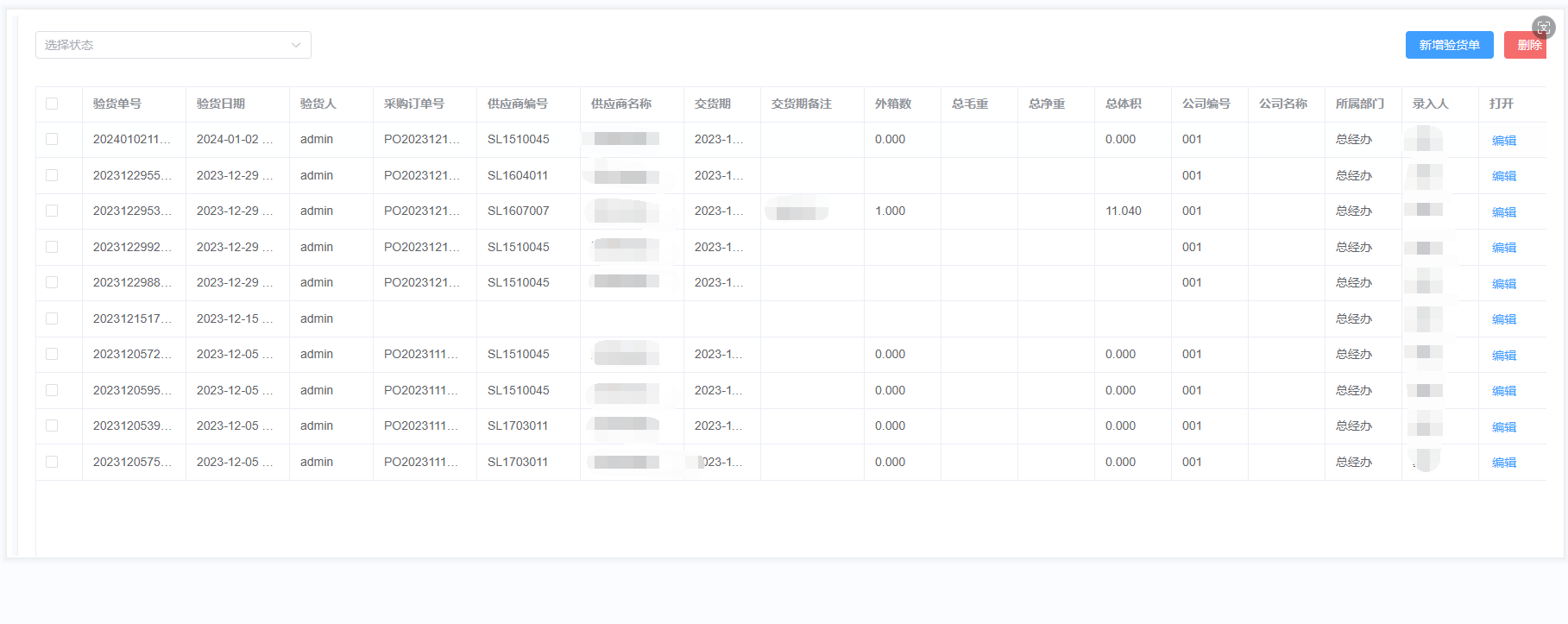Click total volume value 11.040
This screenshot has width=1568, height=624.
pyautogui.click(x=1124, y=211)
